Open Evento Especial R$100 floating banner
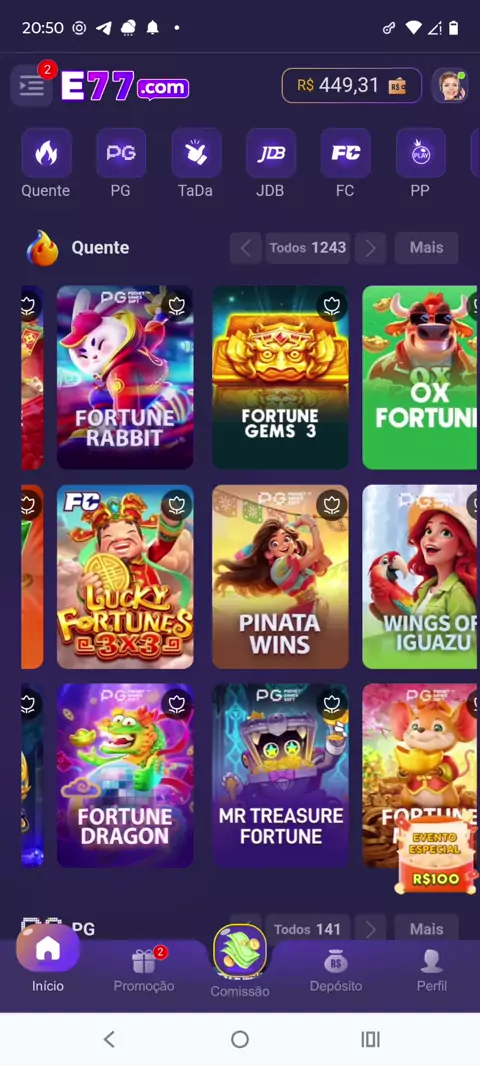 pyautogui.click(x=435, y=855)
